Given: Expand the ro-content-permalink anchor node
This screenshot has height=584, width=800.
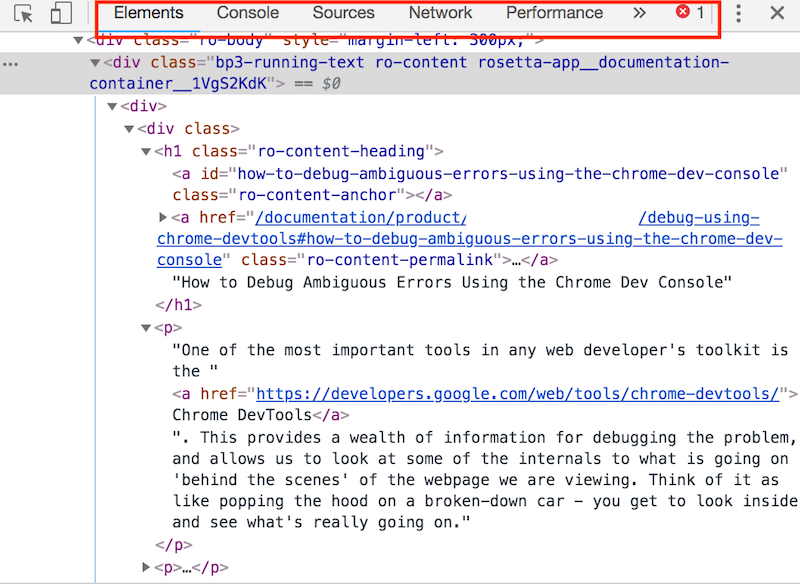Looking at the screenshot, I should pos(163,217).
